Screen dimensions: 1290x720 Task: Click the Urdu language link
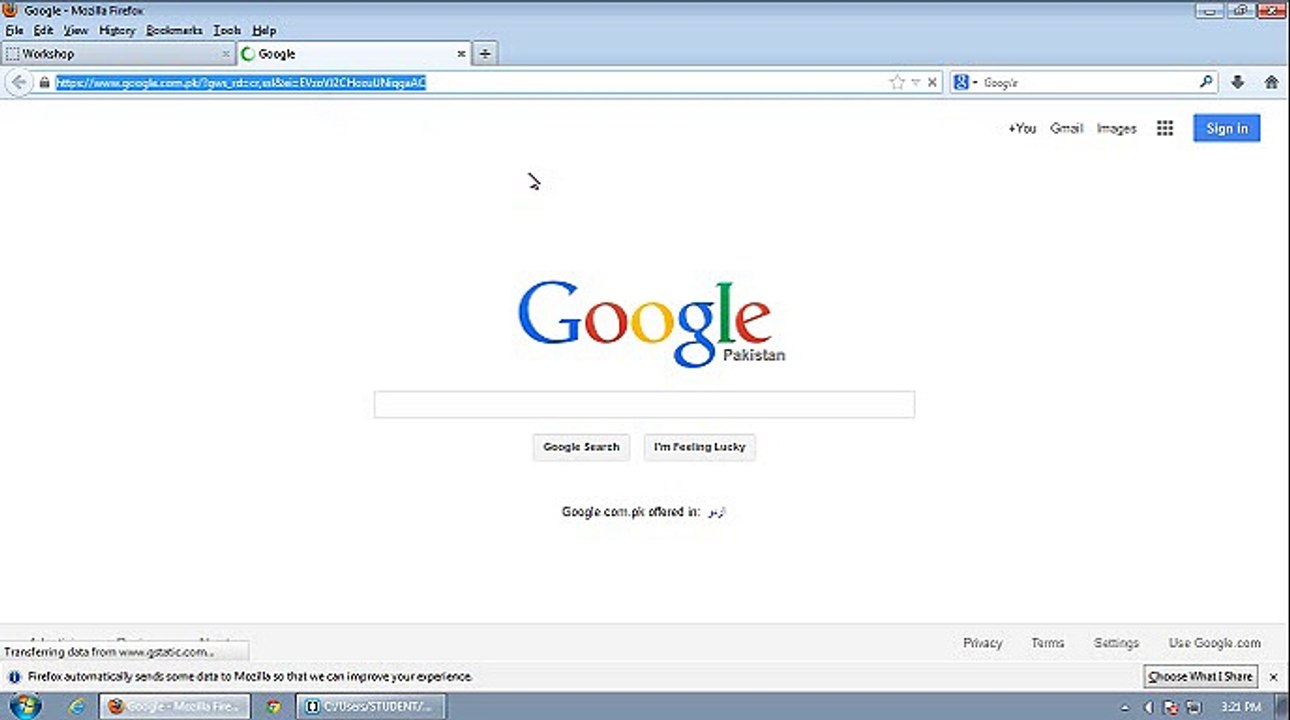(x=716, y=511)
